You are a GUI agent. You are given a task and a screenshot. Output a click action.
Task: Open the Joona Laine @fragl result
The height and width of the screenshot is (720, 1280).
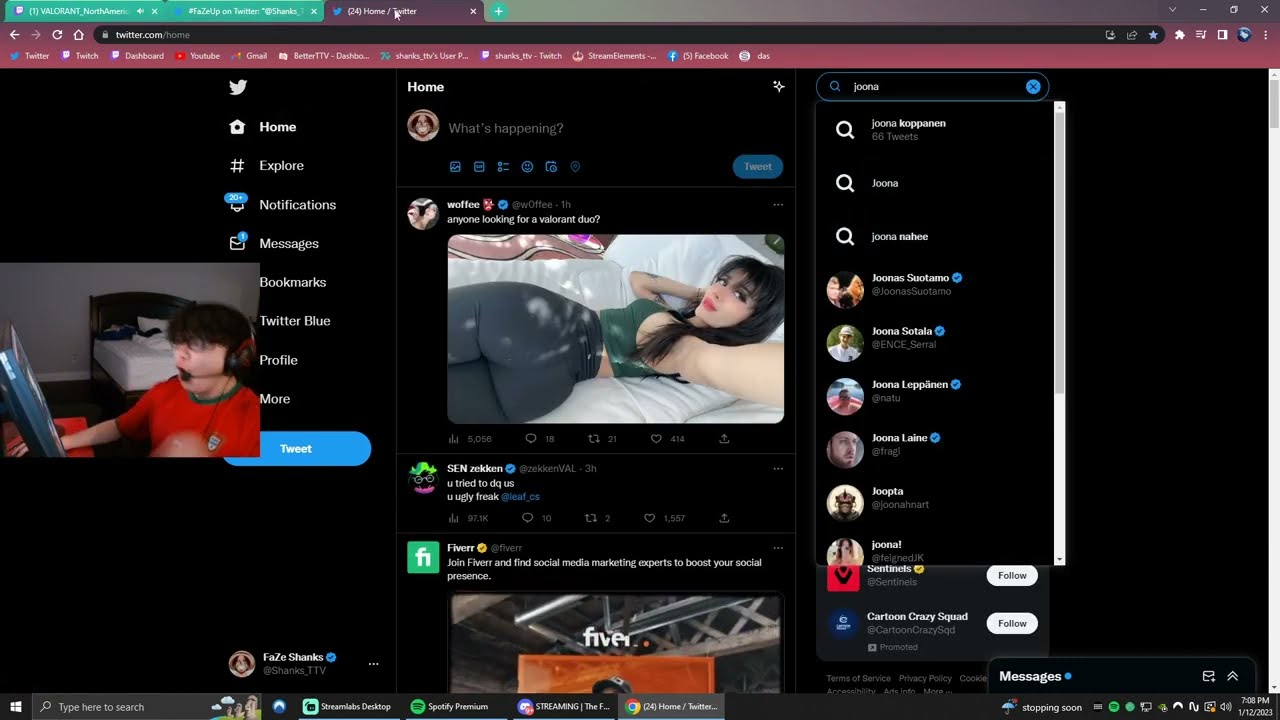coord(934,450)
